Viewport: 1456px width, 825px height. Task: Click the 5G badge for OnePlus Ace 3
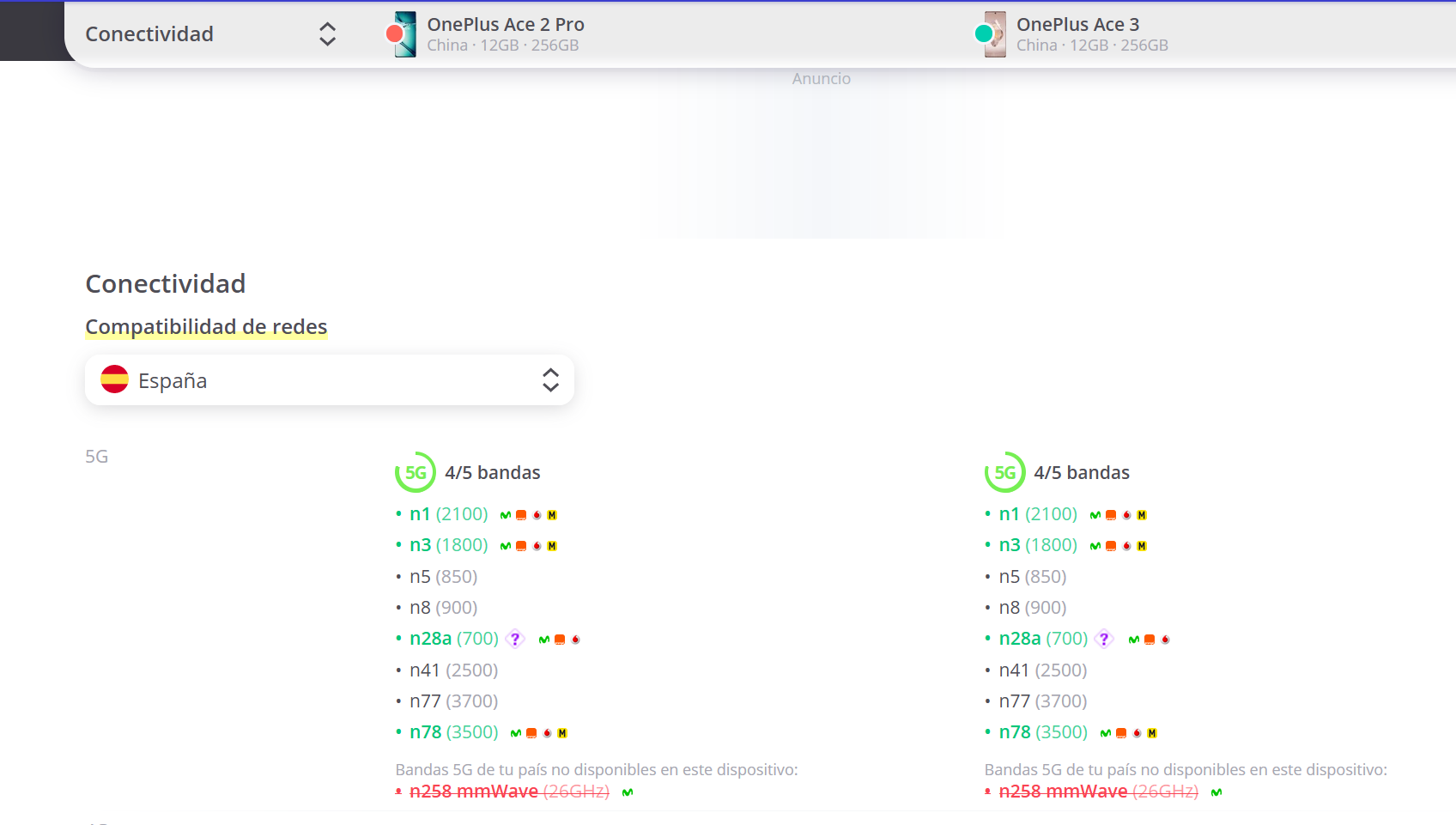tap(1005, 472)
